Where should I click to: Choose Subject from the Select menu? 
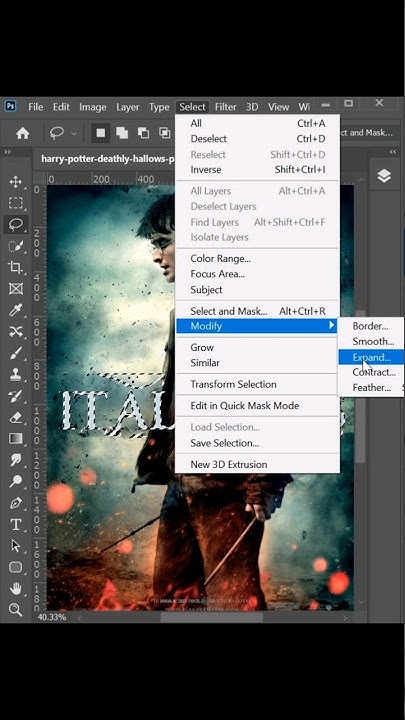point(258,290)
